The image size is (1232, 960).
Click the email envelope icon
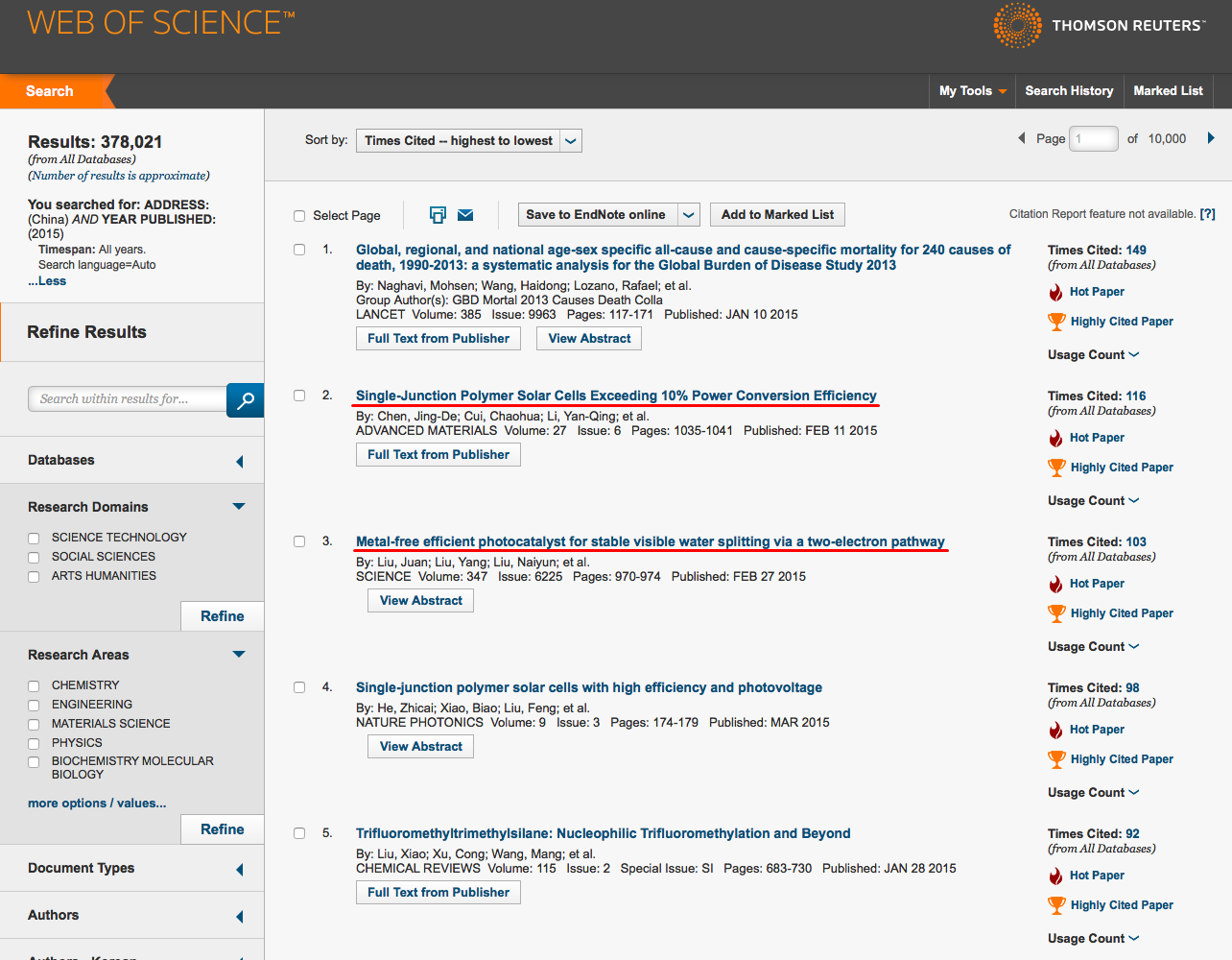point(465,215)
